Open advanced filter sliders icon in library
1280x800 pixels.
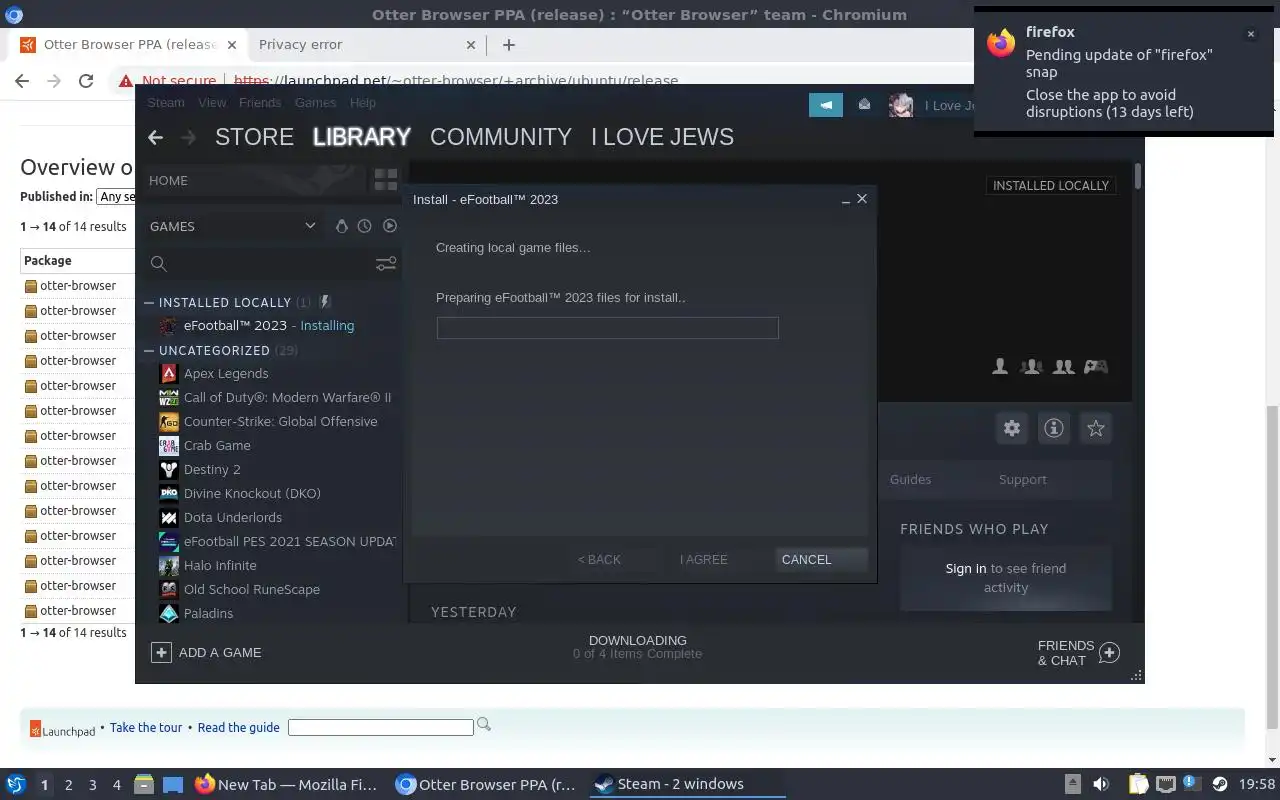pos(386,264)
